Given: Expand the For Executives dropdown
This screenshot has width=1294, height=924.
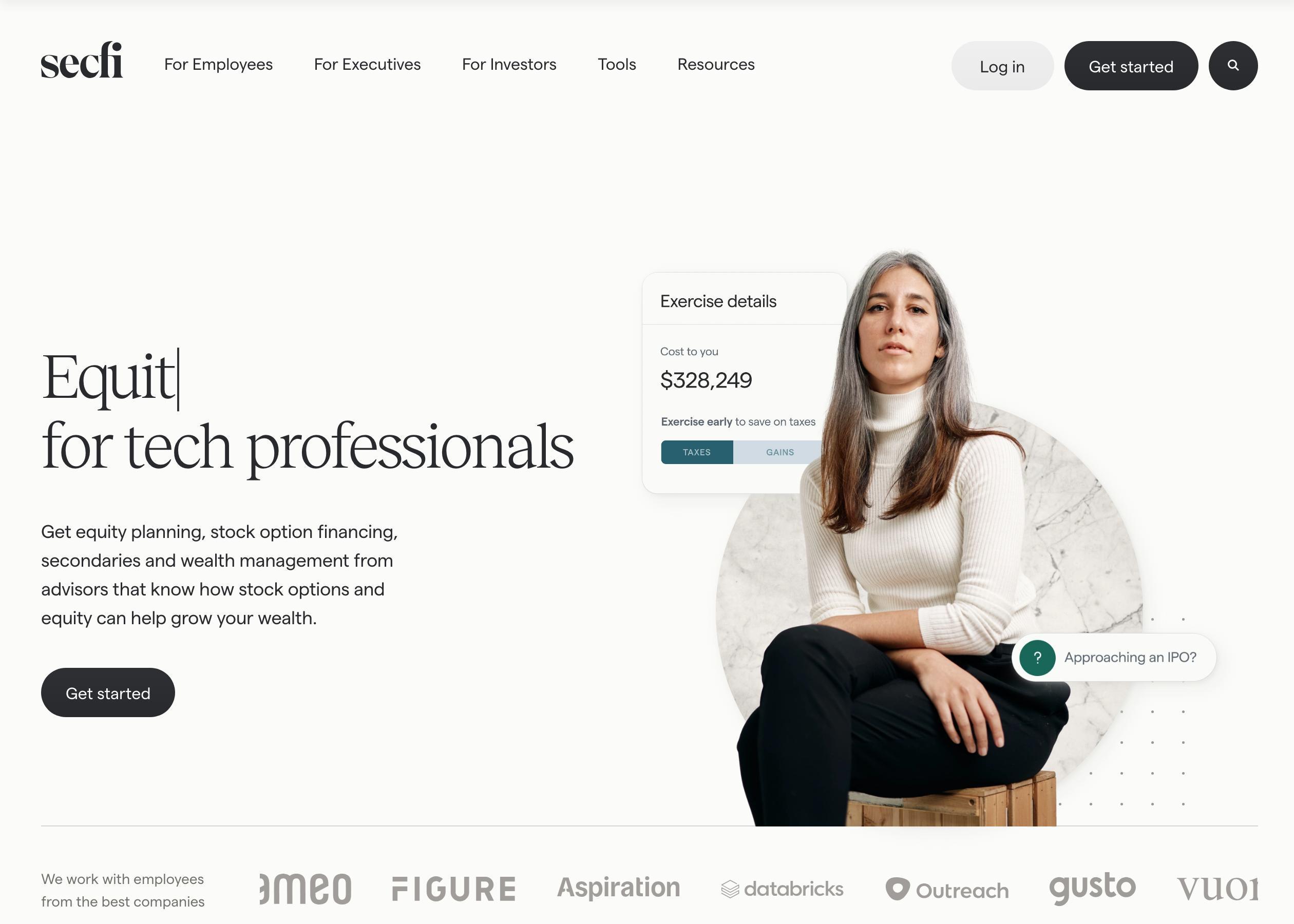Looking at the screenshot, I should [x=367, y=64].
